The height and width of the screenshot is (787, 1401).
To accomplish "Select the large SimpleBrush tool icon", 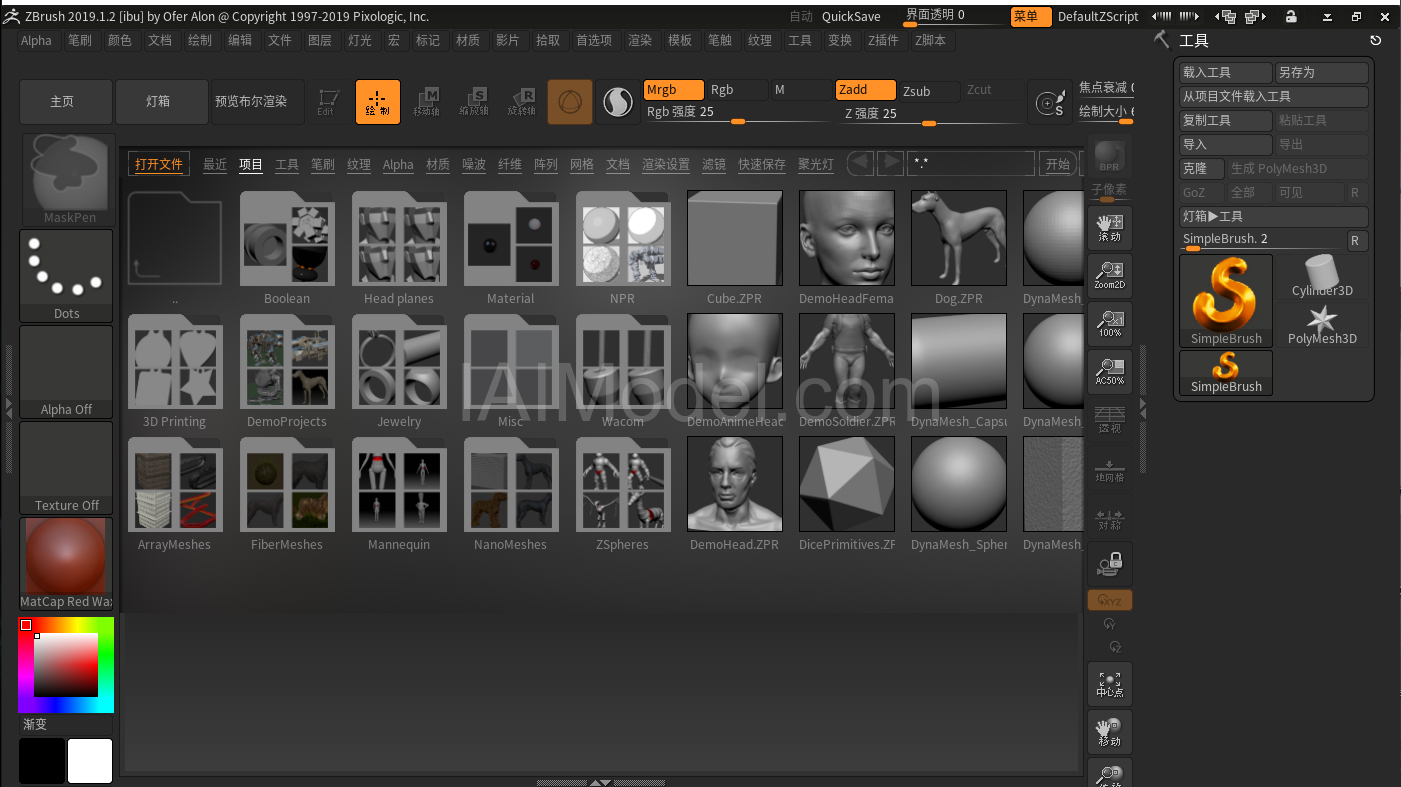I will coord(1226,301).
